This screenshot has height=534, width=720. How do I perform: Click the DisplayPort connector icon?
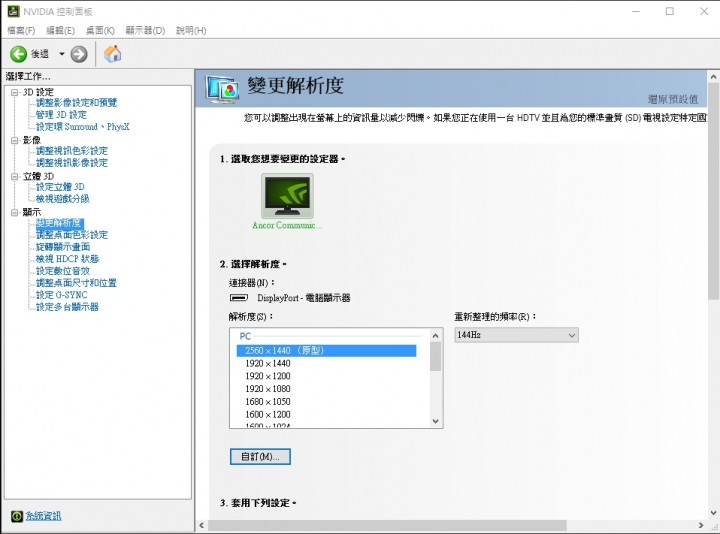coord(239,298)
